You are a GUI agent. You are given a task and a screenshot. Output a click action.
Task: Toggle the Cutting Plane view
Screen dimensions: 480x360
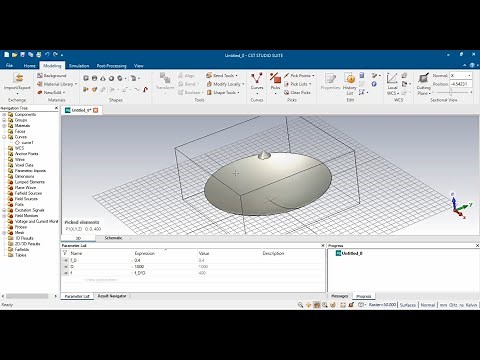coord(423,78)
